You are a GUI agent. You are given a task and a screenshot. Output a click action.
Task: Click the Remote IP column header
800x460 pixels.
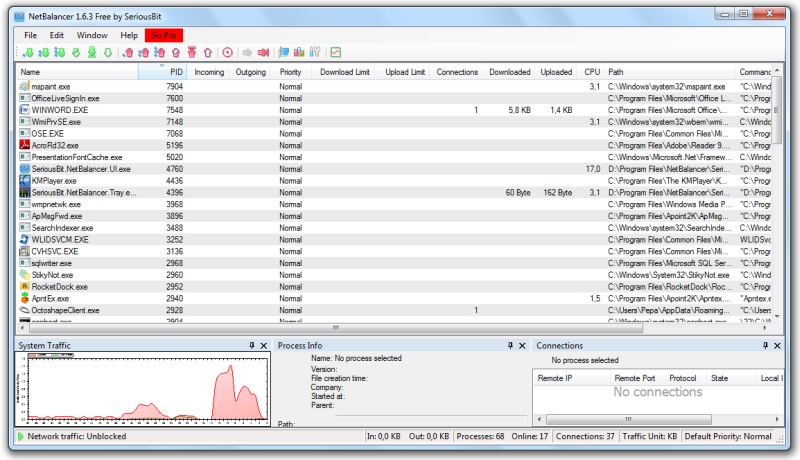pyautogui.click(x=571, y=378)
